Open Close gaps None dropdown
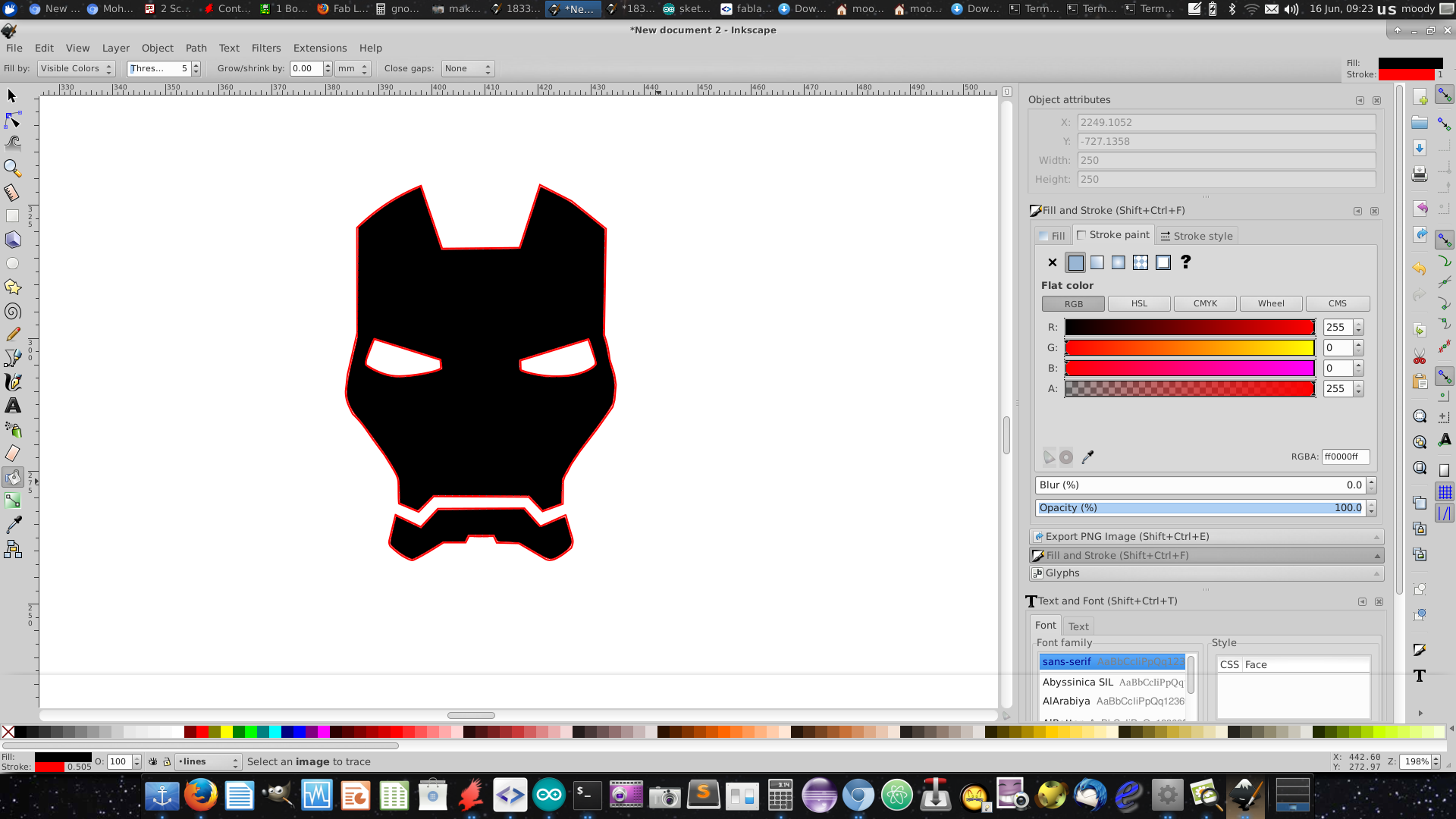Screen dimensions: 1456x819 467,69
